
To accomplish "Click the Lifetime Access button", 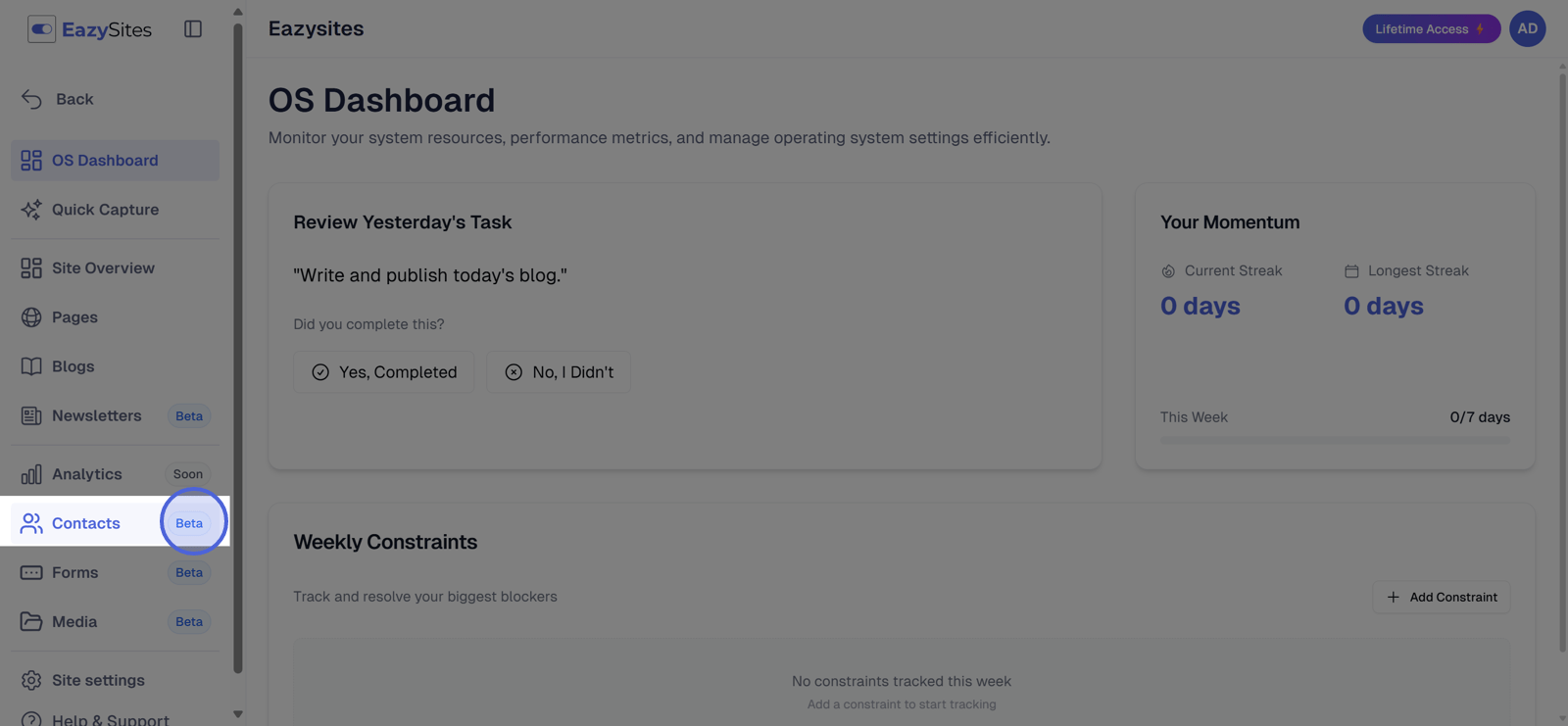I will (x=1431, y=28).
